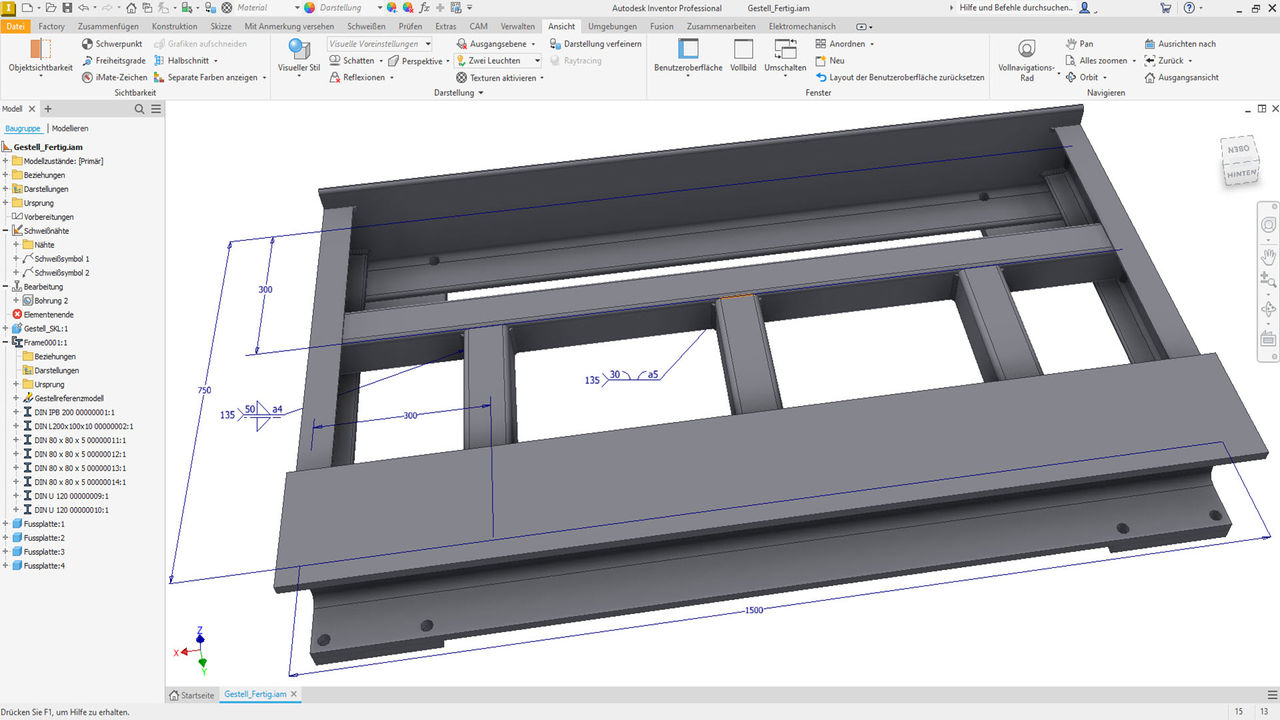Toggle Freiheitsgrade display
Screen dimensions: 1280x720
(113, 60)
